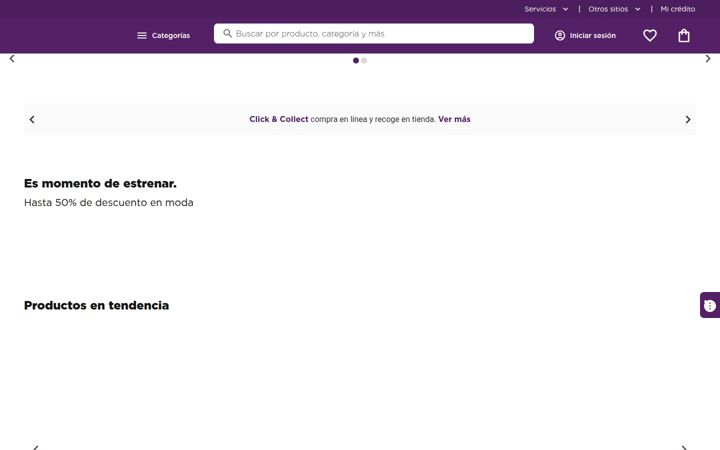The image size is (720, 450).
Task: Expand the Servicios dropdown
Action: [546, 9]
